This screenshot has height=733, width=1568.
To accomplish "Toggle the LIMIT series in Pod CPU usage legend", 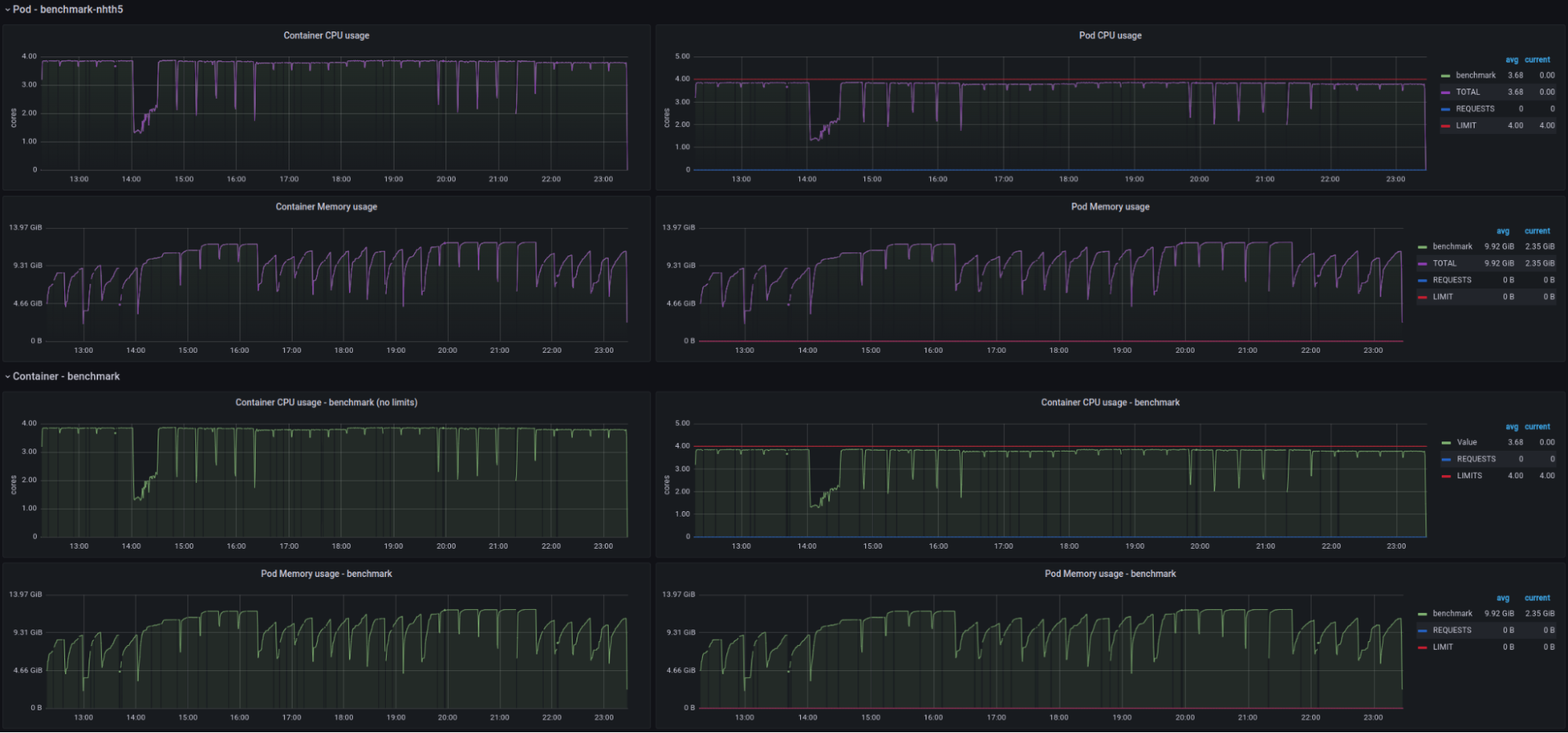I will [1466, 125].
